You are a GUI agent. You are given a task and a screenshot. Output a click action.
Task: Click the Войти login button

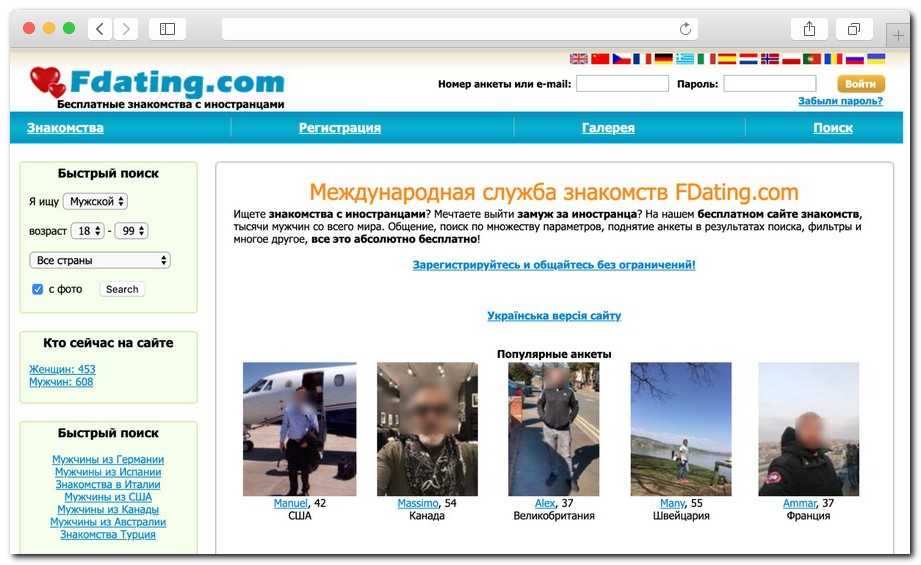(861, 84)
